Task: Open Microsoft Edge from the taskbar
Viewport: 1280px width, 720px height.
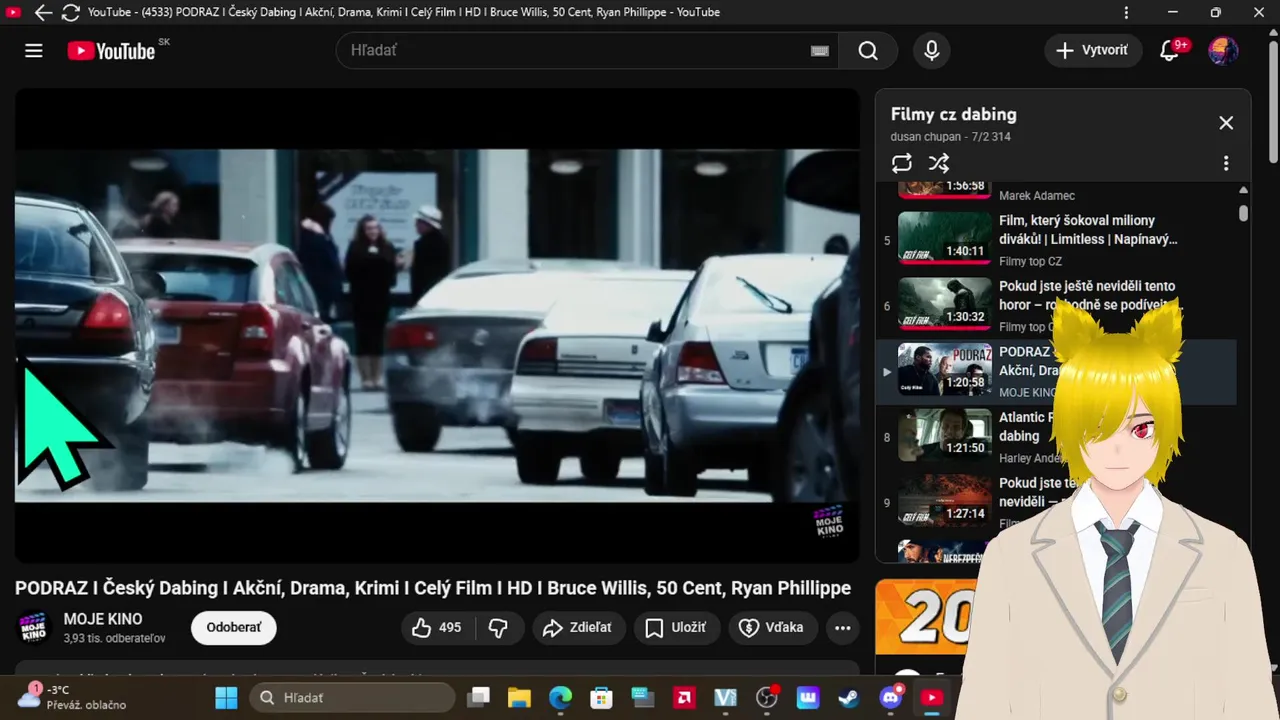Action: click(x=560, y=697)
